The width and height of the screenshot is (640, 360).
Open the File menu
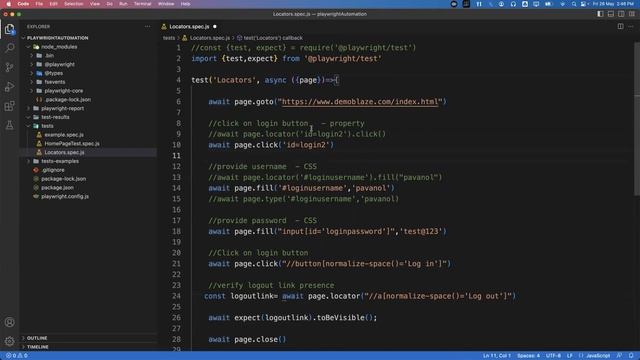click(x=39, y=4)
